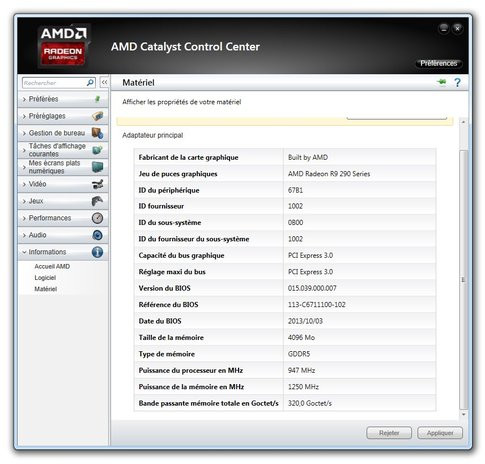Open the Préférences menu button
The image size is (485, 464).
coord(438,63)
